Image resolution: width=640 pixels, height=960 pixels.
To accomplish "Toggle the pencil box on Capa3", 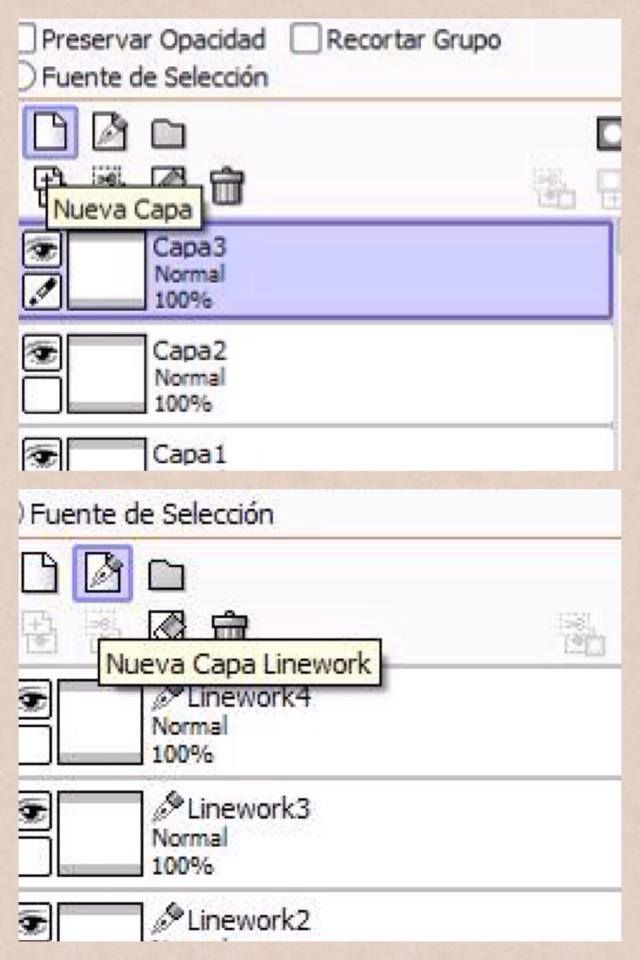I will point(42,291).
